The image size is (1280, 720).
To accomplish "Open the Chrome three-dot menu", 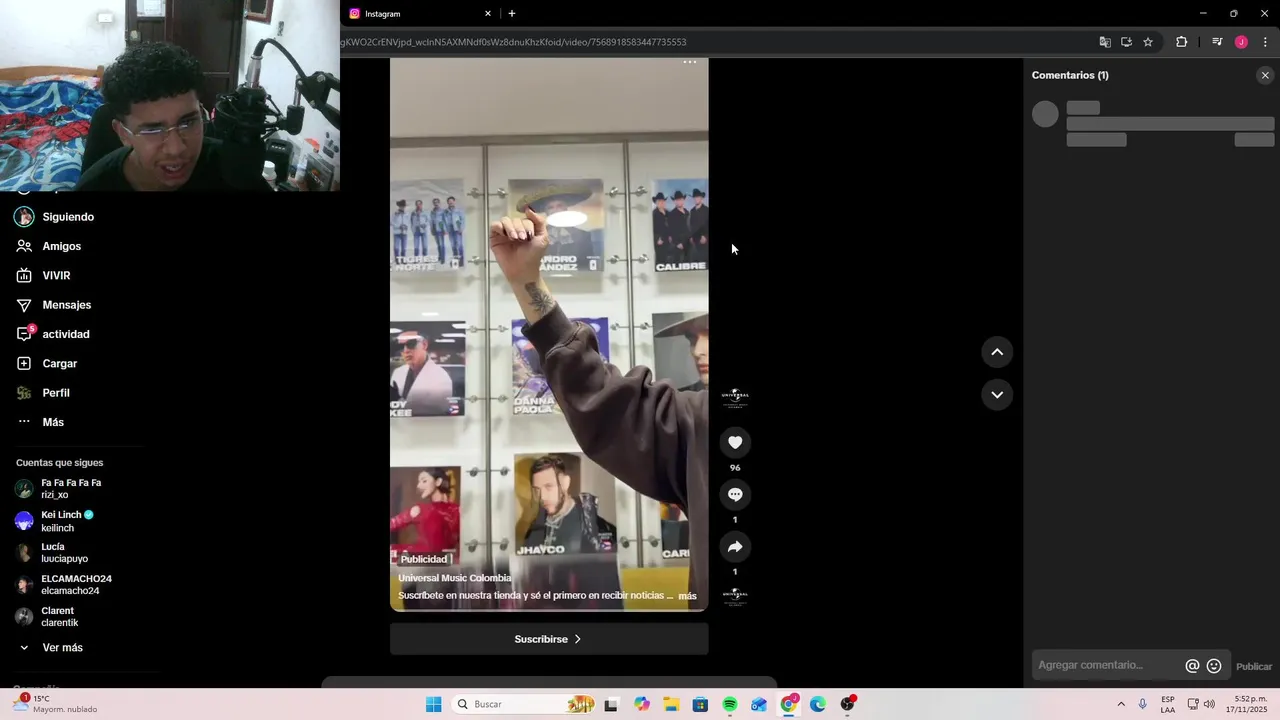I will click(x=1265, y=42).
